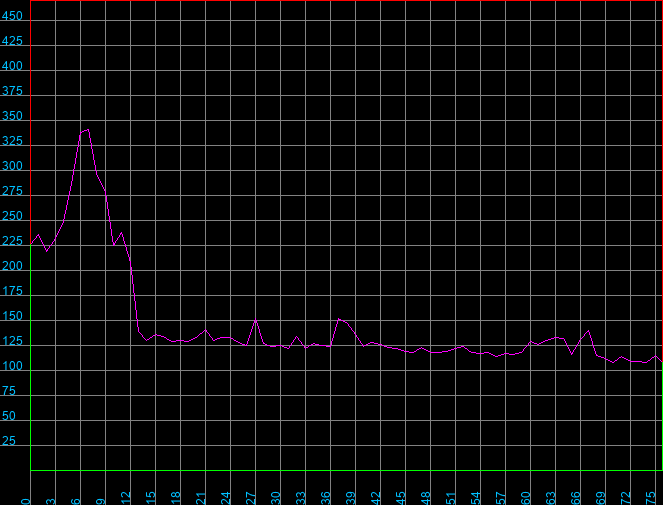Click the y-axis label 250
Viewport: 663px width, 505px height.
click(12, 216)
